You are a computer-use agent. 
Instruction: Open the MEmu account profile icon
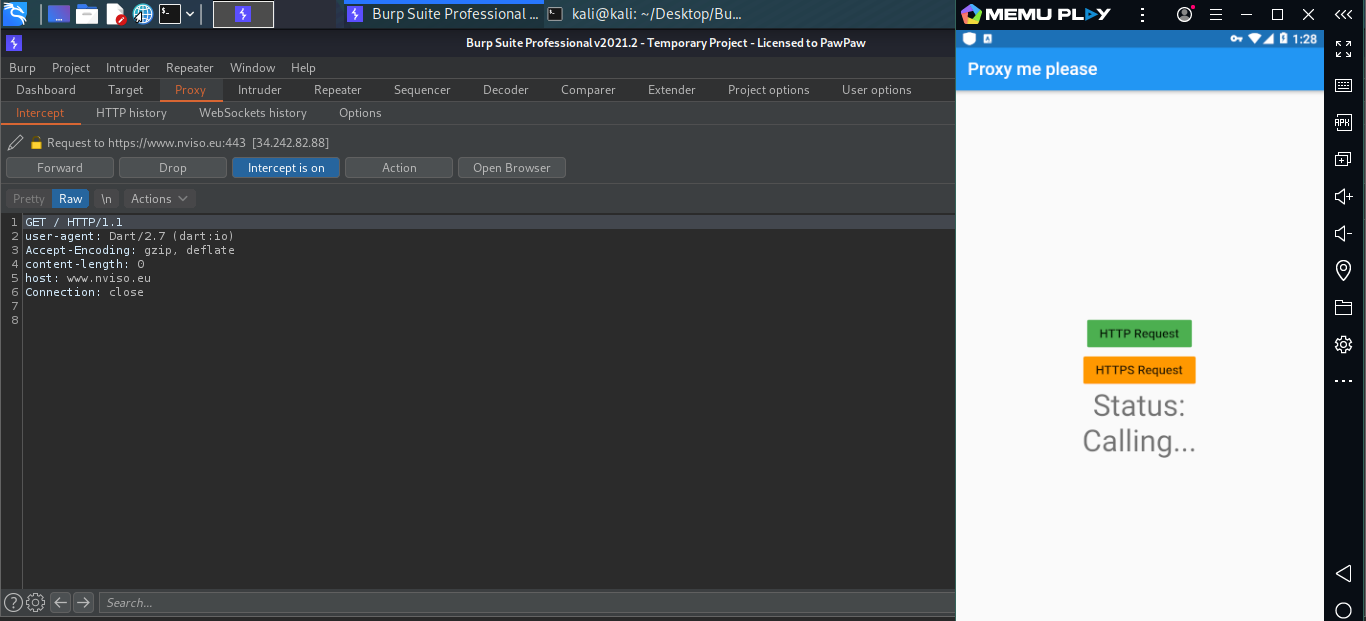coord(1185,15)
